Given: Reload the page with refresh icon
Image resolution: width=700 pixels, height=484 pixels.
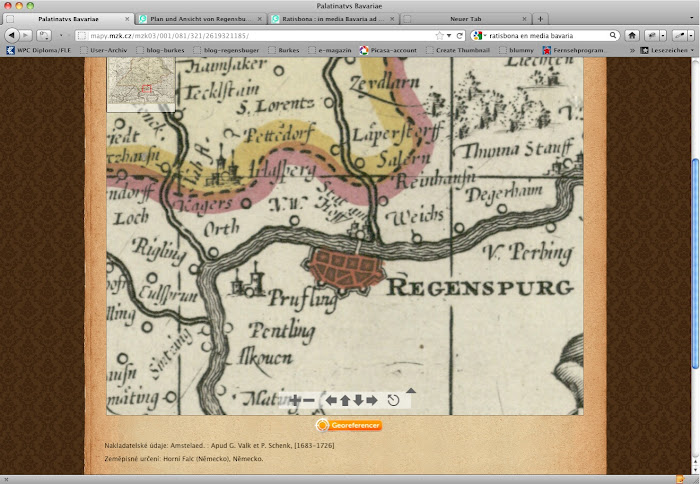Looking at the screenshot, I should coord(459,35).
